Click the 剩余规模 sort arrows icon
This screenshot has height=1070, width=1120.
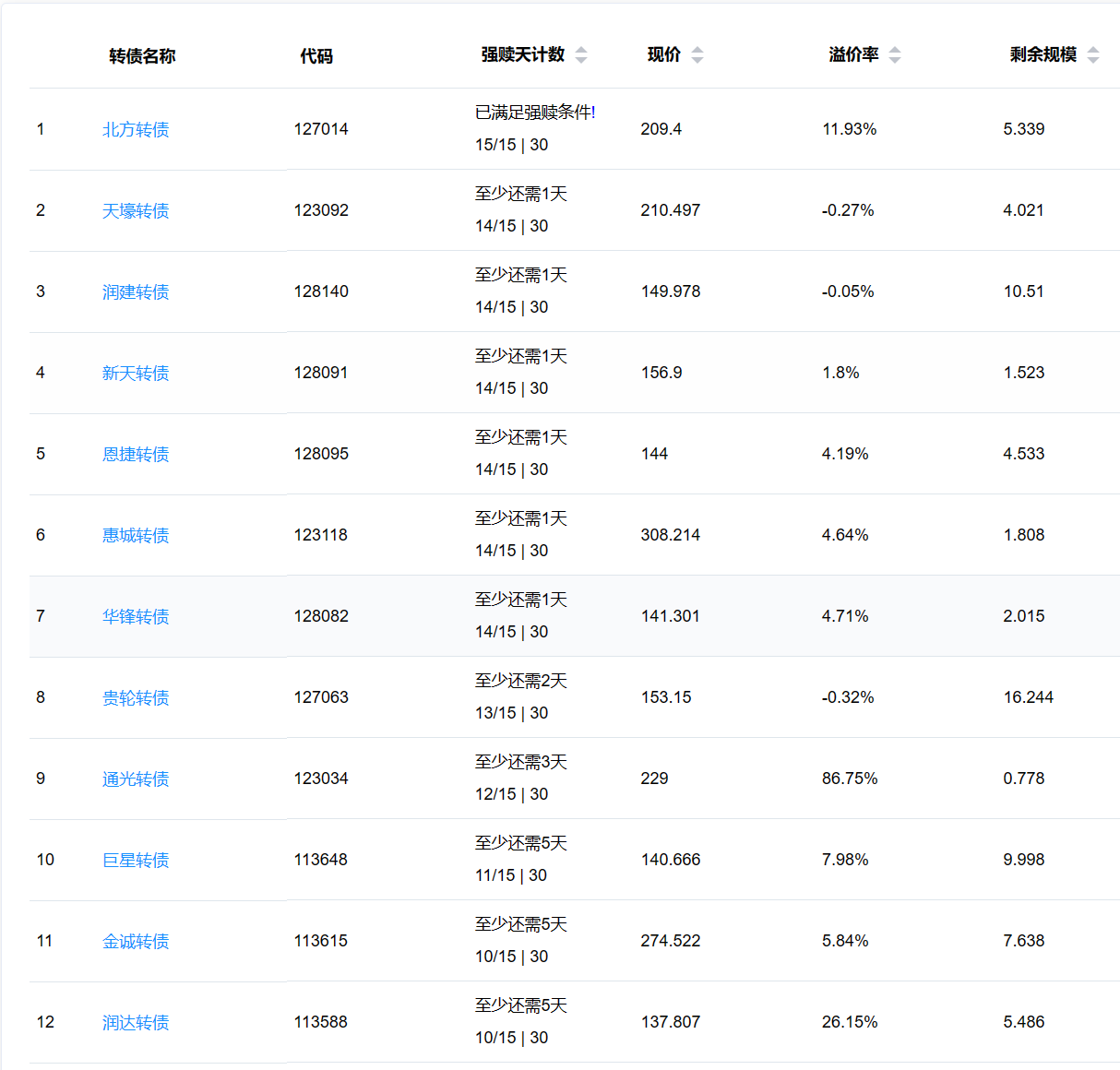tap(1093, 55)
